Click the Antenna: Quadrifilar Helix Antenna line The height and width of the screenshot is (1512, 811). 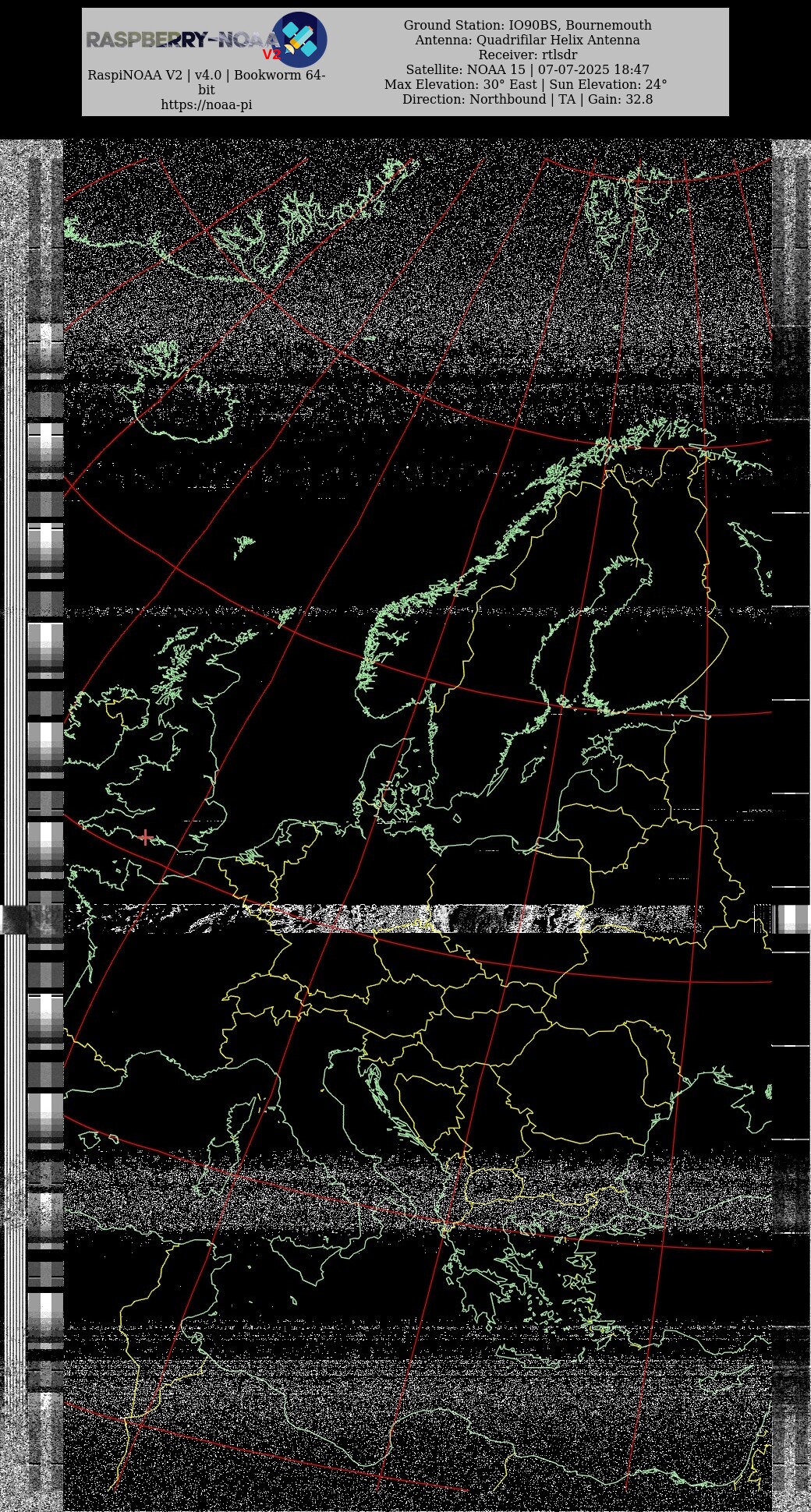point(527,40)
